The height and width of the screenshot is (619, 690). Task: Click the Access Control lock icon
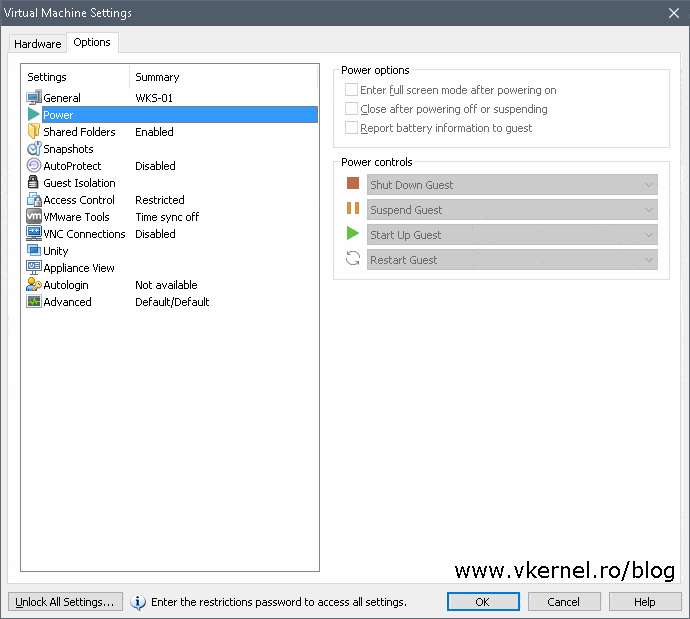pos(34,199)
